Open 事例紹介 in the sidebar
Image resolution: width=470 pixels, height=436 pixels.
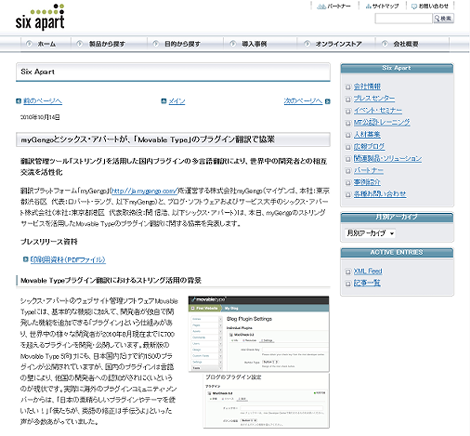point(367,182)
